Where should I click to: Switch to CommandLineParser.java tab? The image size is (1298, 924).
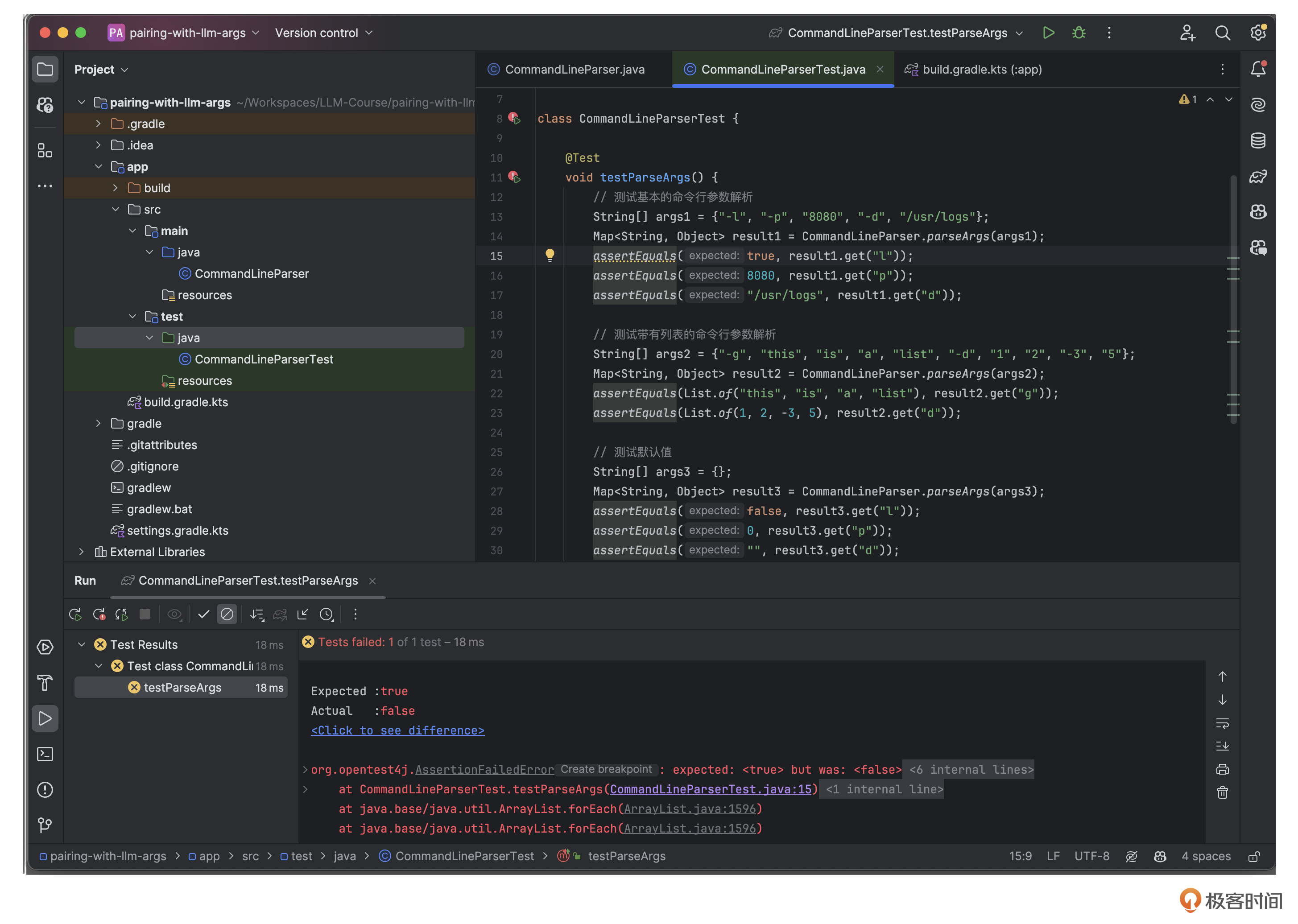[574, 70]
